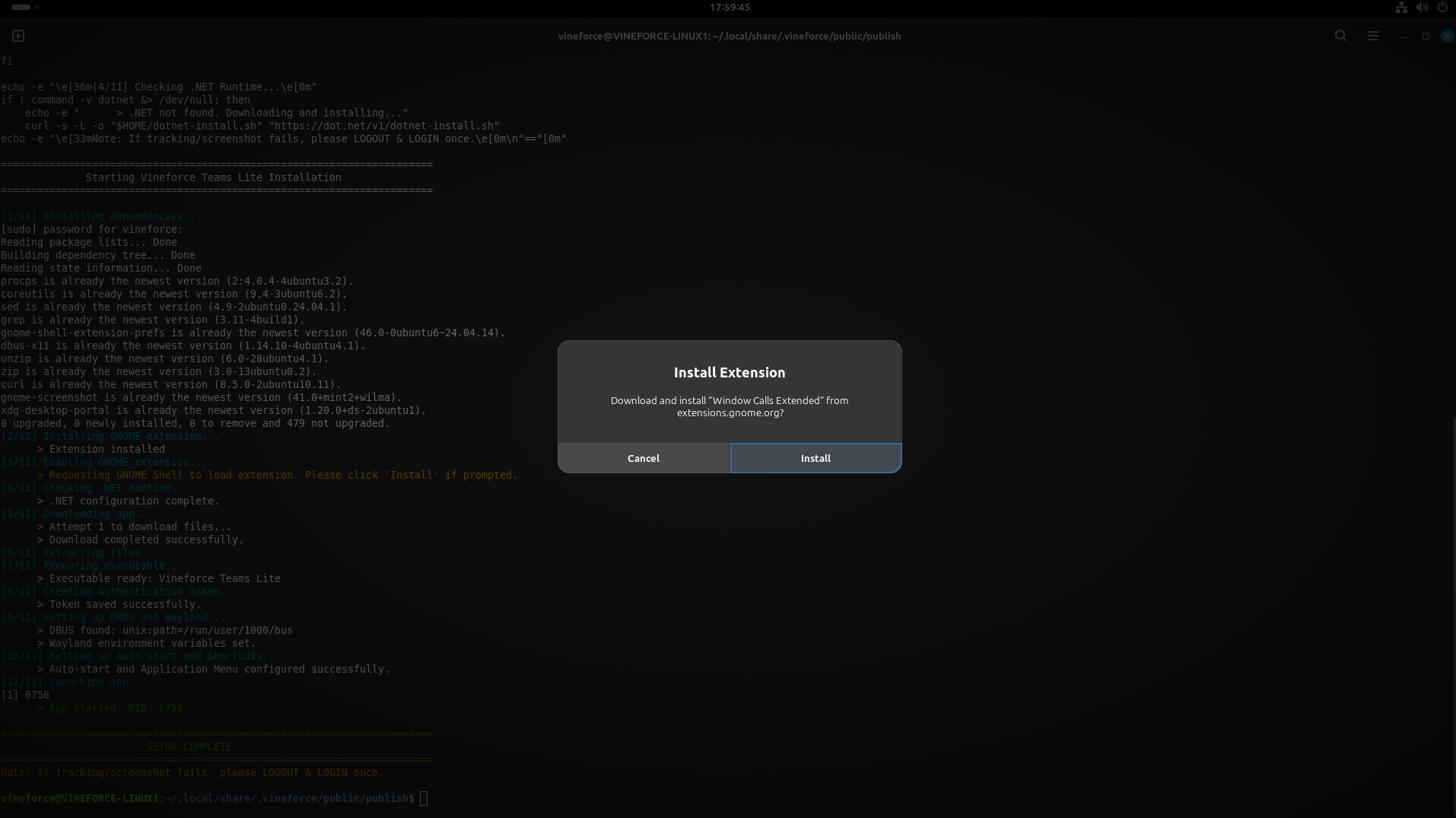
Task: Open volume icon in top bar
Action: (1422, 8)
